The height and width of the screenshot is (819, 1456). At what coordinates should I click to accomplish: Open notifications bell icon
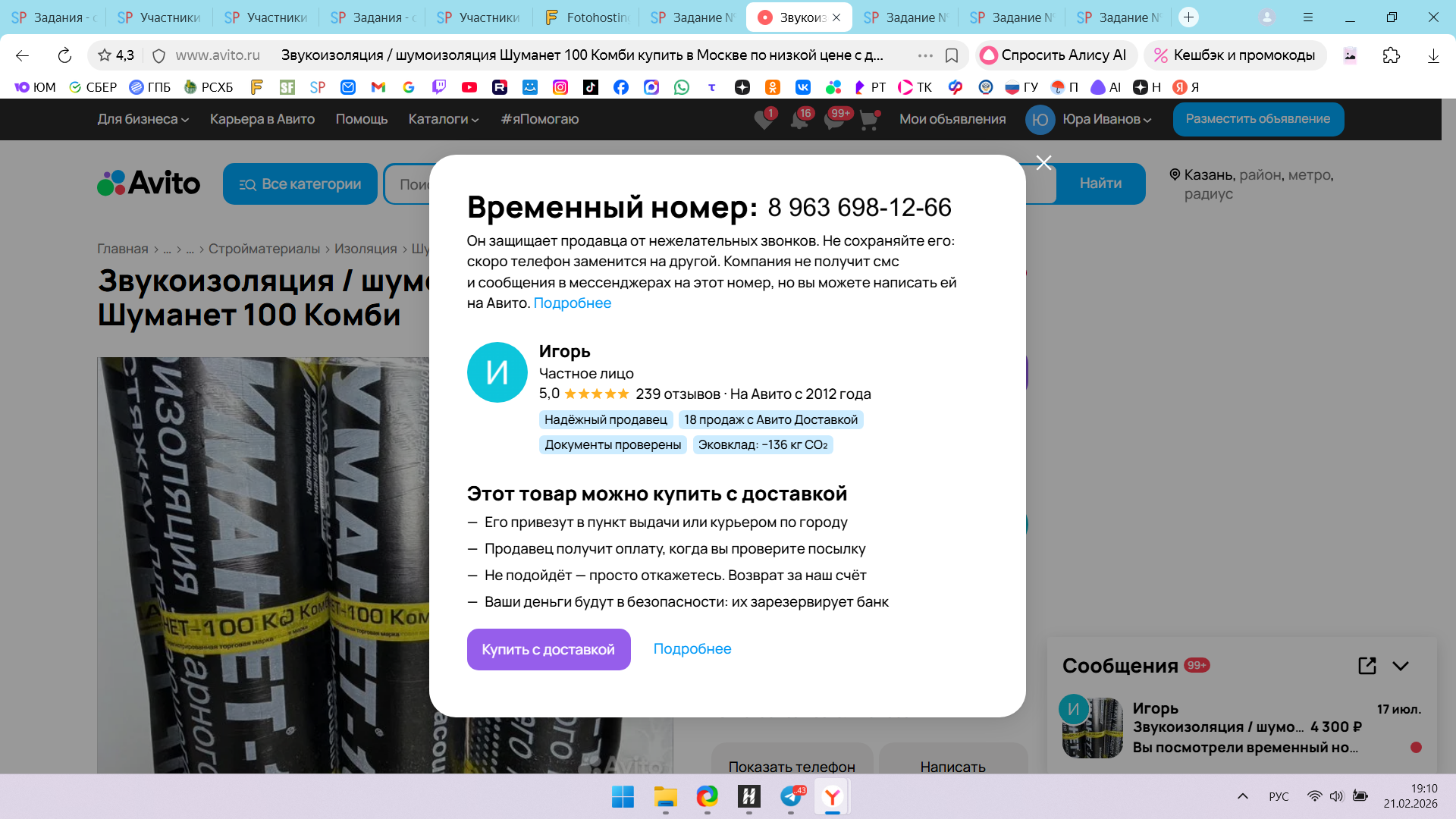click(x=799, y=119)
